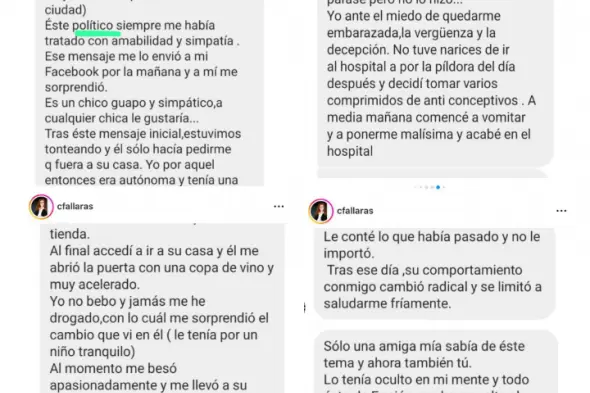Image resolution: width=590 pixels, height=393 pixels.
Task: Open cfallaras profile picture on left post
Action: (41, 207)
